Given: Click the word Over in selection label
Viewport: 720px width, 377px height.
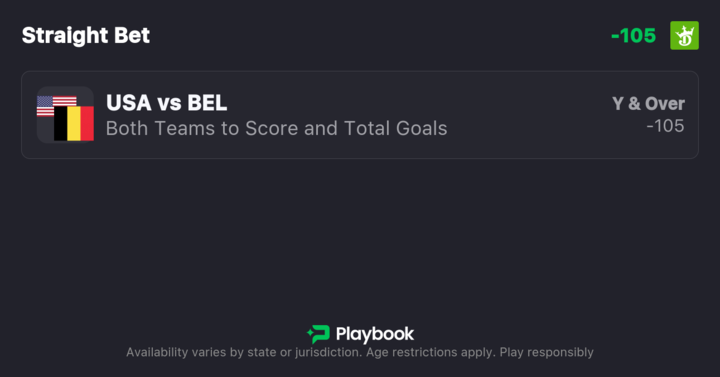Looking at the screenshot, I should click(664, 104).
